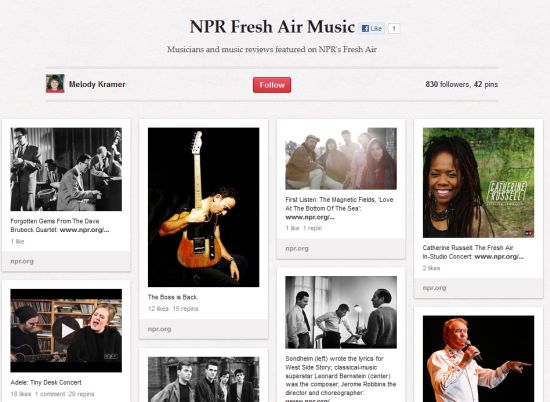
Task: Open the www.npr.org link in Catherine Russell caption
Action: [x=499, y=256]
